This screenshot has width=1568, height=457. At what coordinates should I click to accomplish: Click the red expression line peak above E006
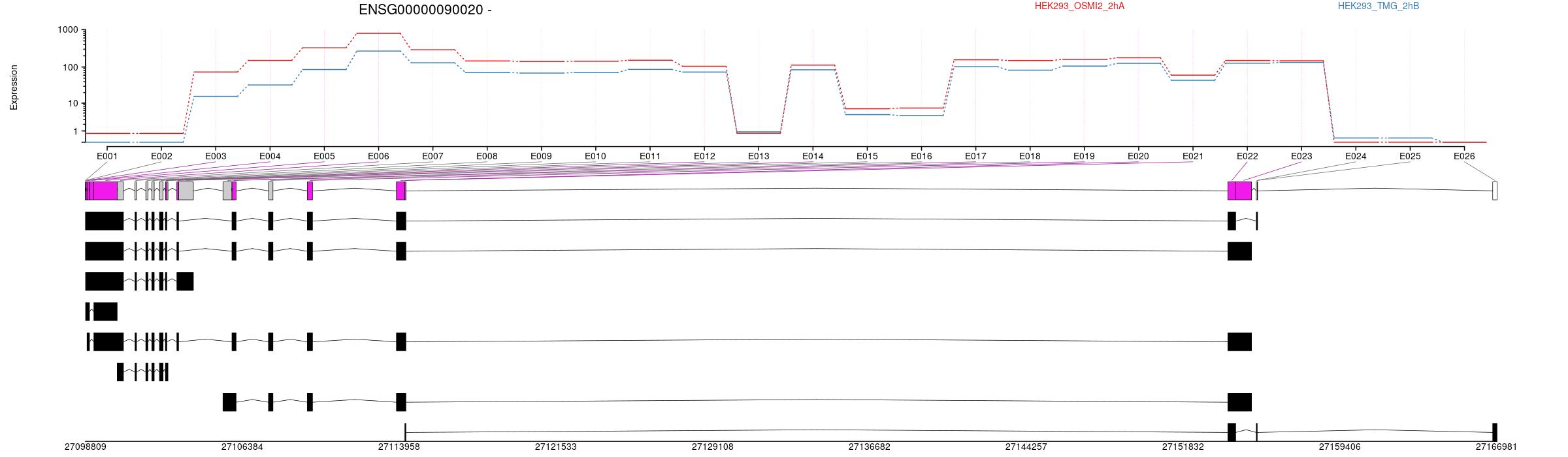click(378, 33)
